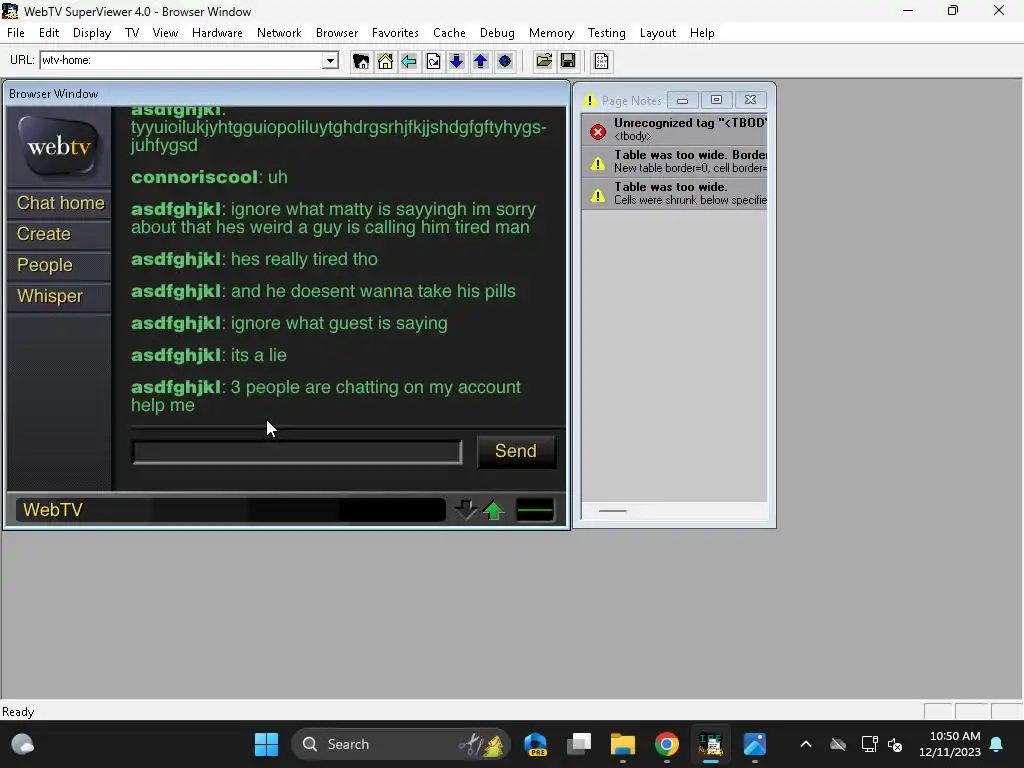This screenshot has width=1024, height=768.
Task: Expand the URL dropdown arrow
Action: tap(330, 61)
